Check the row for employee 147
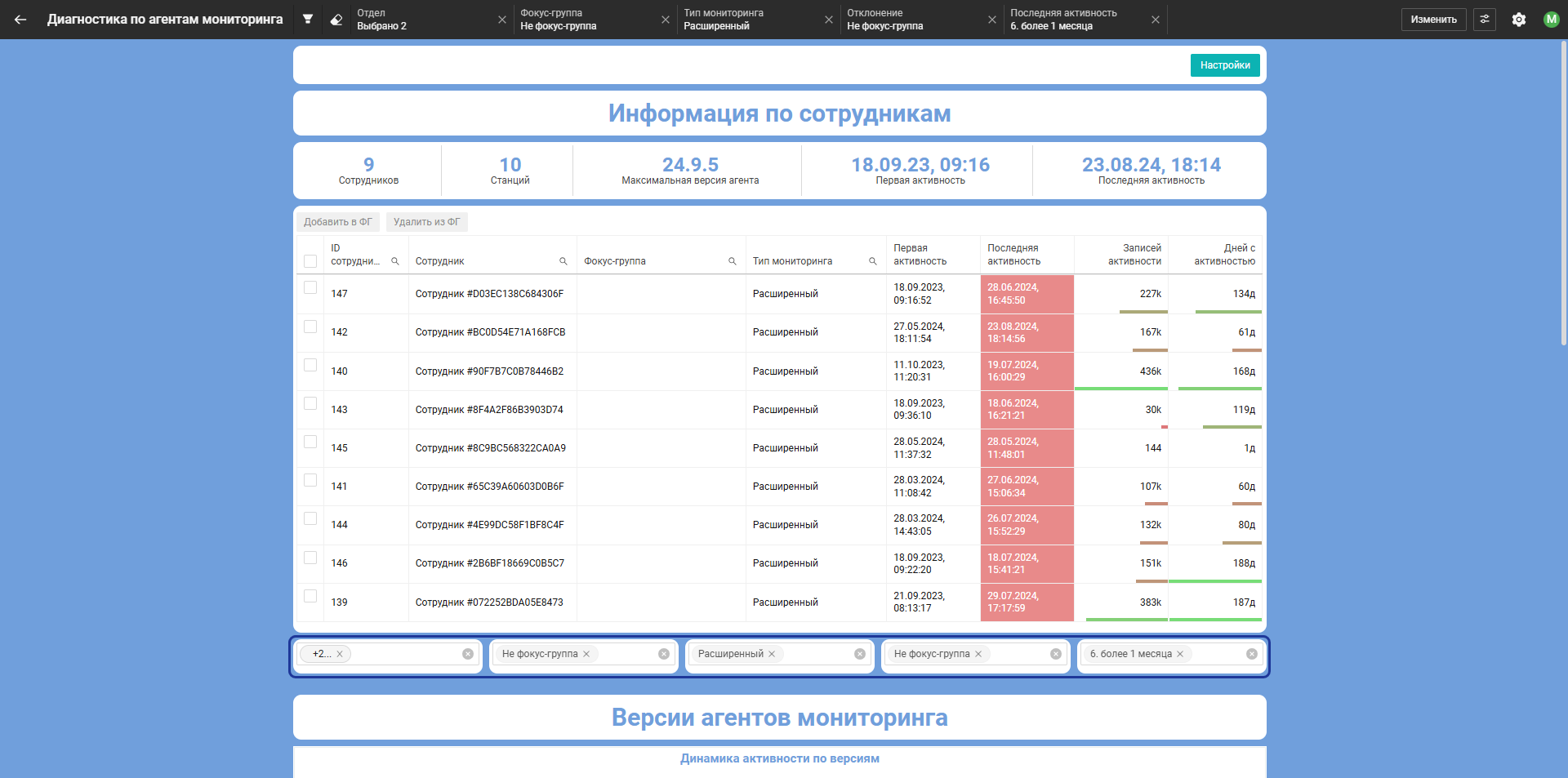This screenshot has width=1568, height=778. (310, 287)
